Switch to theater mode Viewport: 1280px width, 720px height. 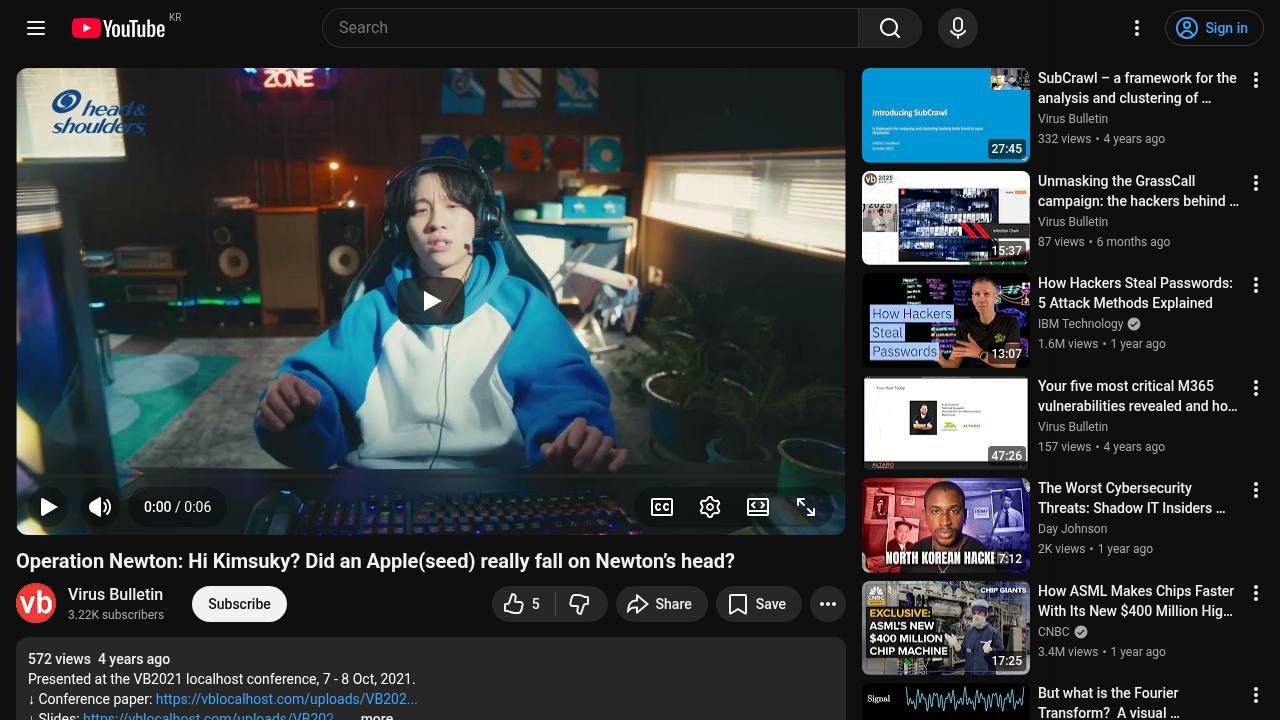(758, 507)
